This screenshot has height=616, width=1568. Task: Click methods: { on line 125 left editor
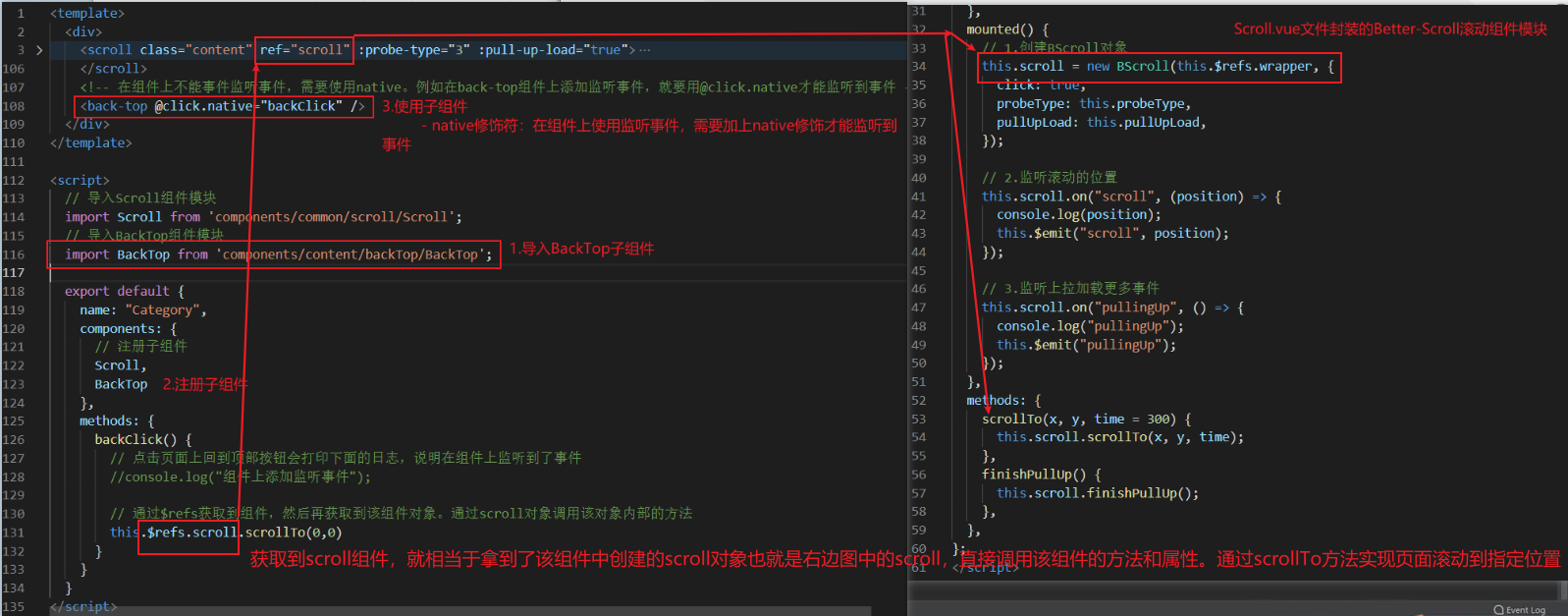(x=117, y=421)
